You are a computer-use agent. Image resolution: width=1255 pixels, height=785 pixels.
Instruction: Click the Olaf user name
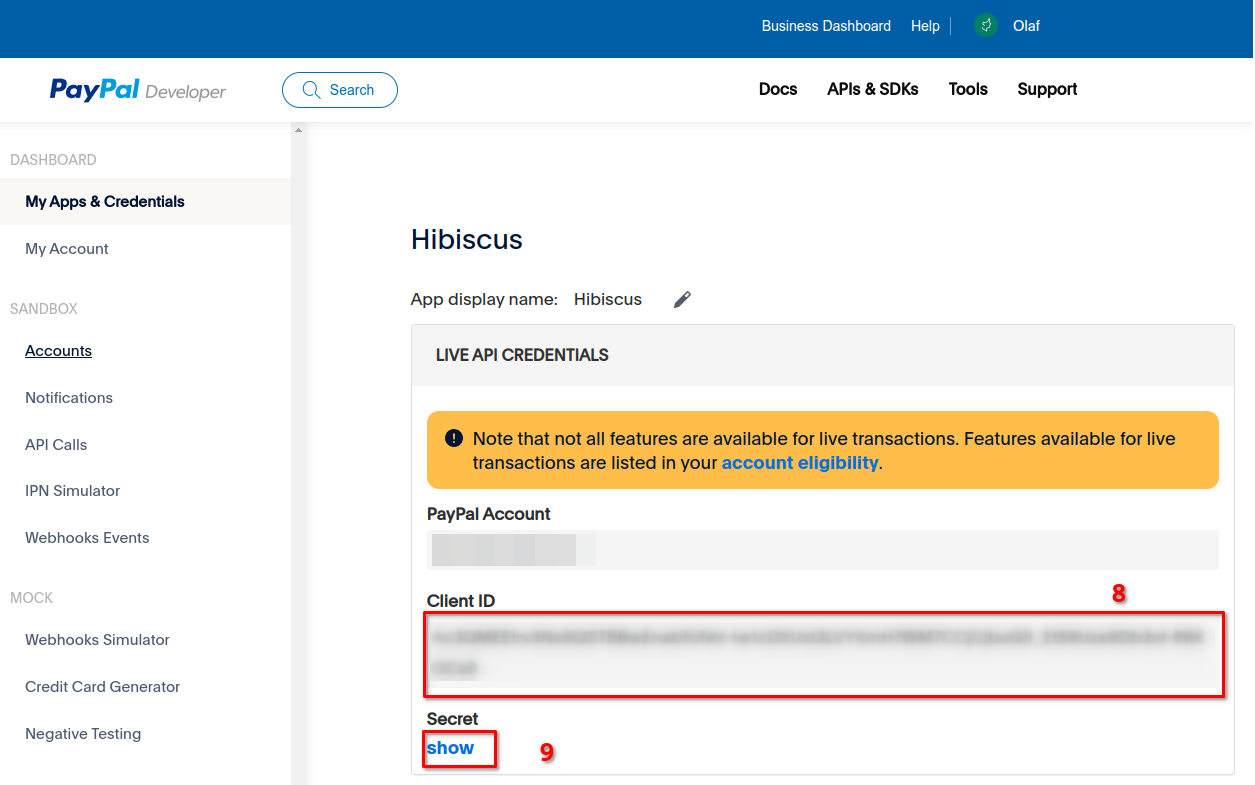pyautogui.click(x=1026, y=26)
